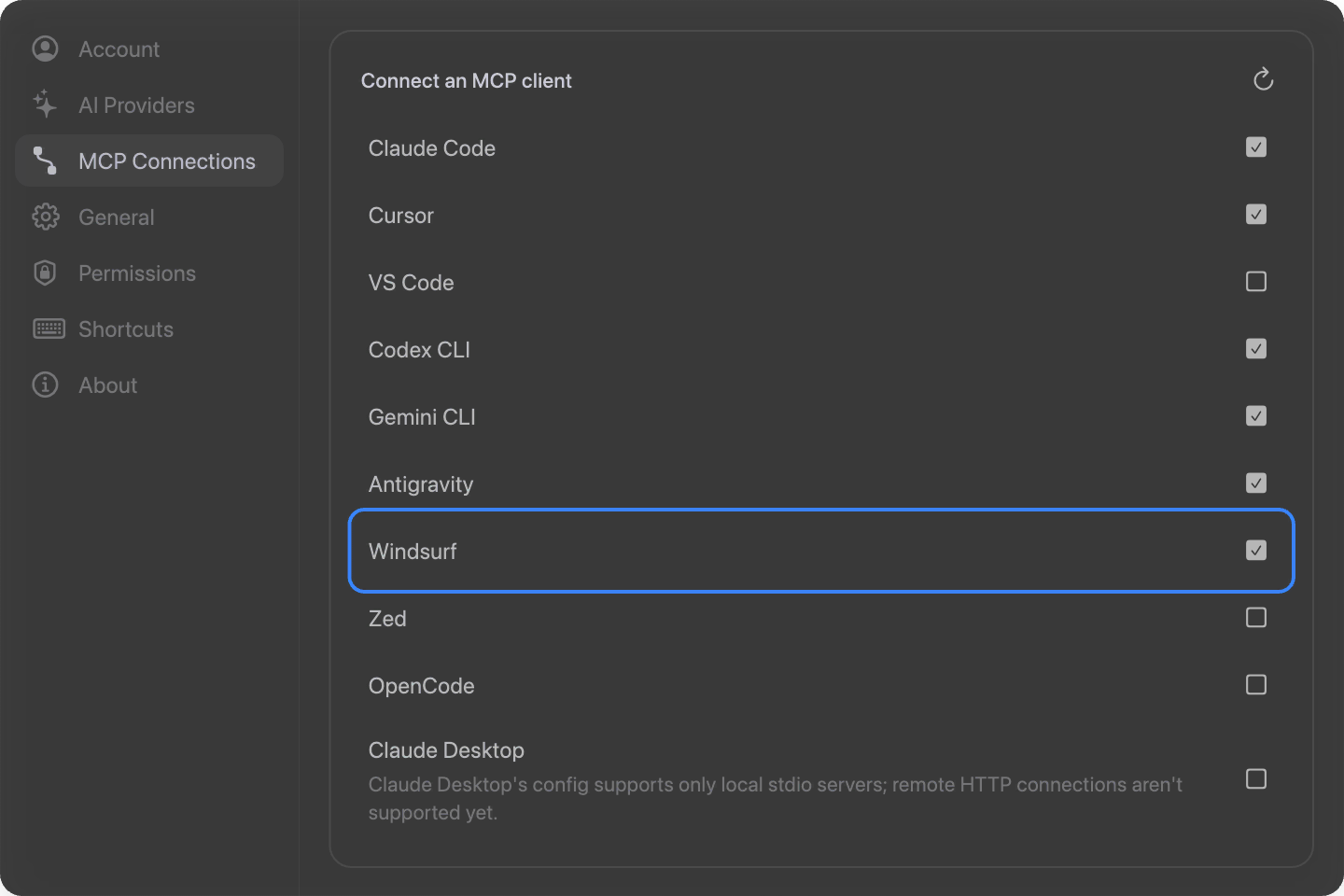Viewport: 1344px width, 896px height.
Task: Check the Zed checkbox
Action: tap(1256, 618)
